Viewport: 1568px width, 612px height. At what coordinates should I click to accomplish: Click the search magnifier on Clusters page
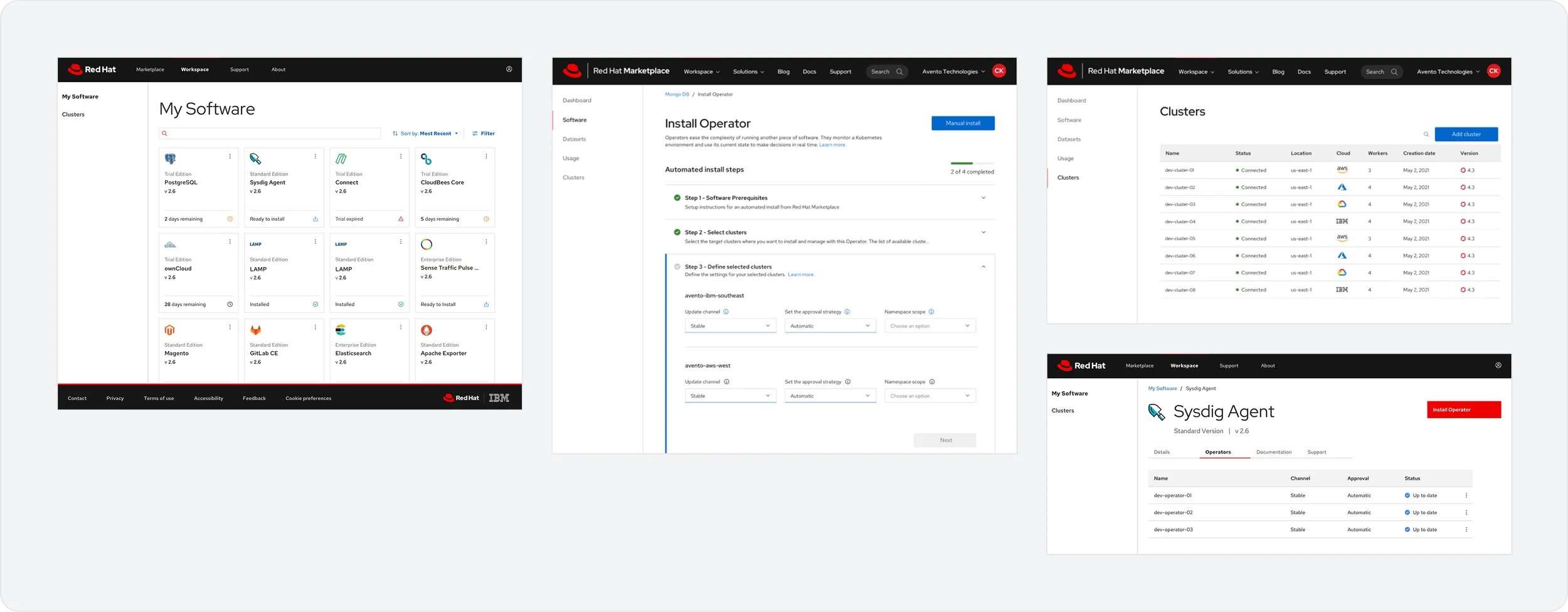pyautogui.click(x=1426, y=134)
